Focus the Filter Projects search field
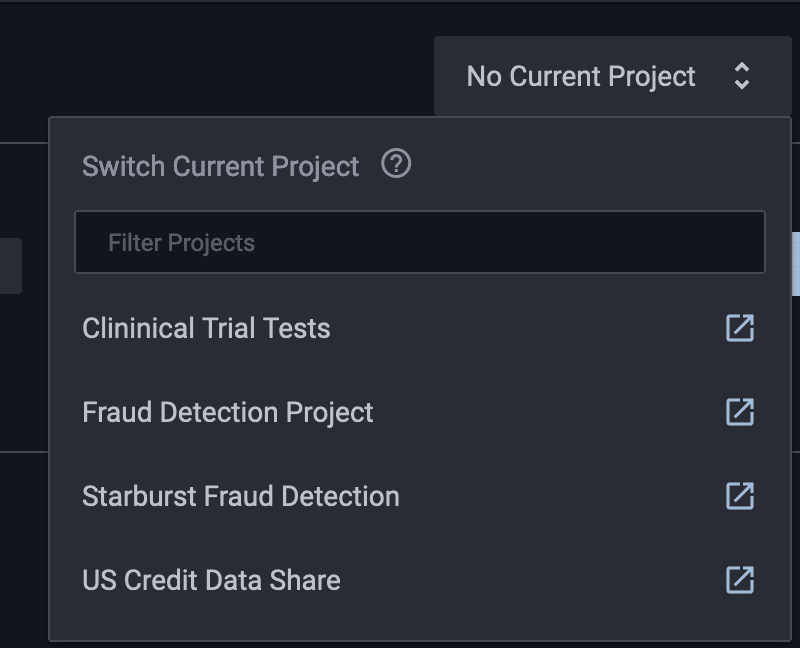The width and height of the screenshot is (800, 648). pos(420,242)
